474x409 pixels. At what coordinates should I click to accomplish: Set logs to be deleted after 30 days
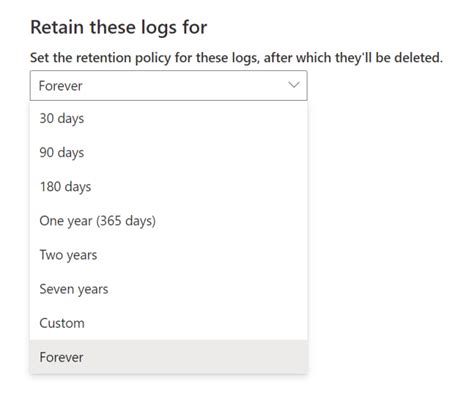click(x=169, y=118)
